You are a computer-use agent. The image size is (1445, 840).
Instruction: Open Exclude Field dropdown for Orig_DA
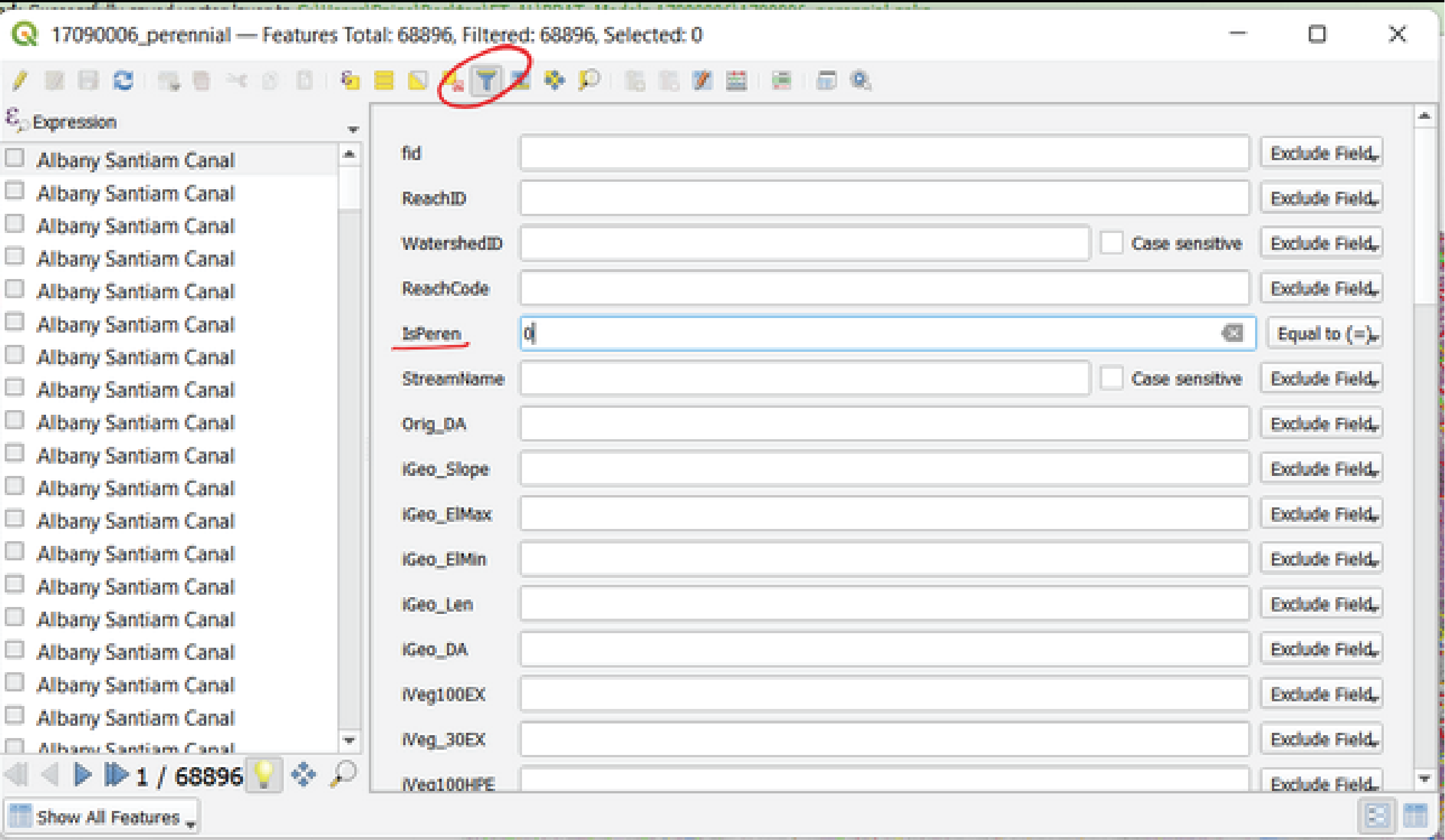(x=1321, y=423)
